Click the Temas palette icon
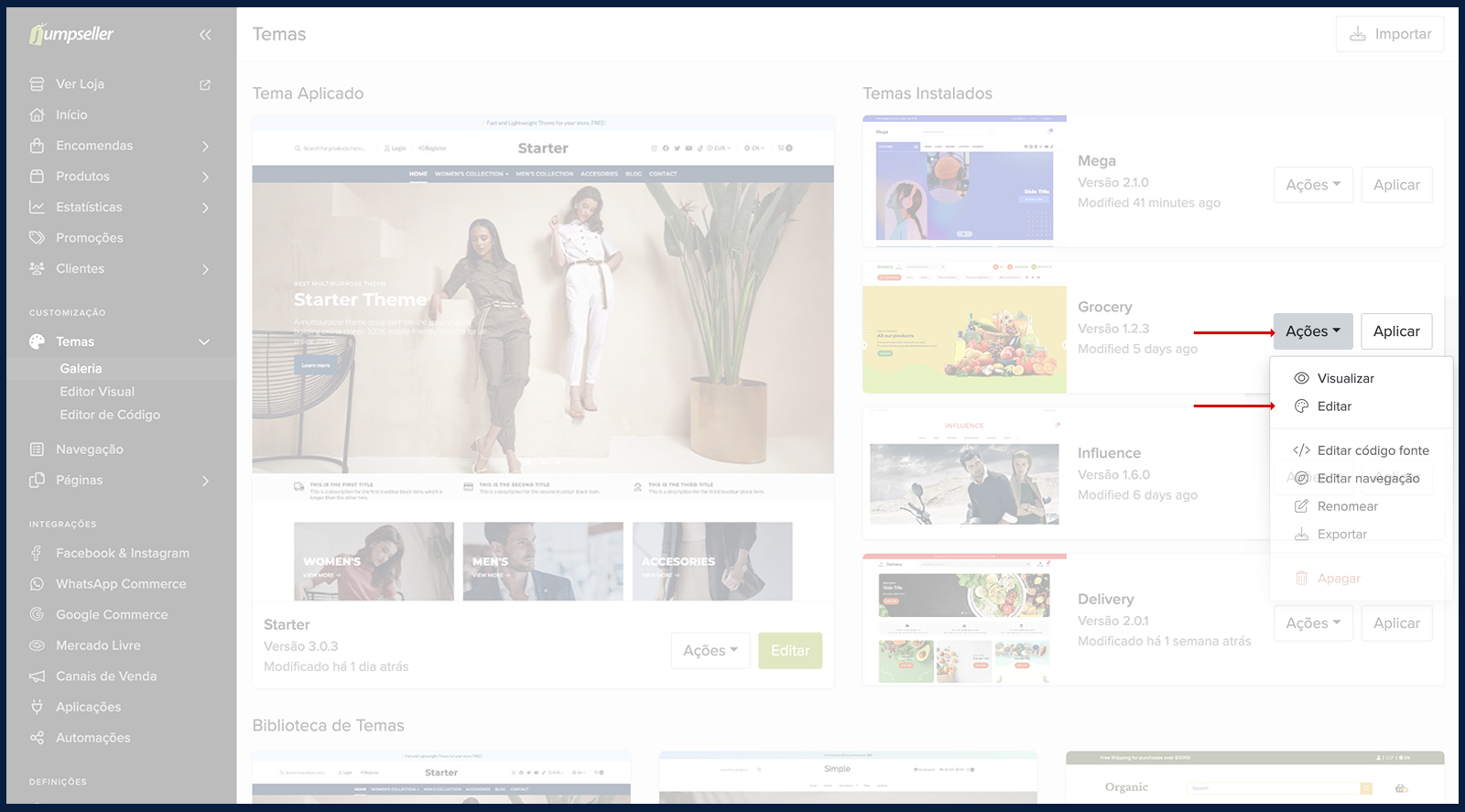Image resolution: width=1465 pixels, height=812 pixels. 37,341
